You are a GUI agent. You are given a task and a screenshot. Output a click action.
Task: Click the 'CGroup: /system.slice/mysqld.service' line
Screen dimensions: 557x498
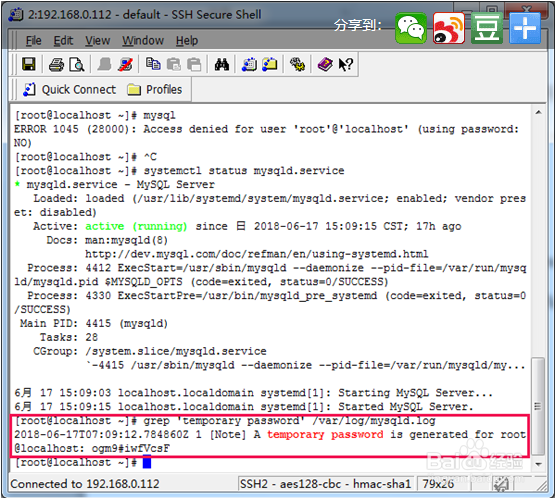tap(150, 351)
